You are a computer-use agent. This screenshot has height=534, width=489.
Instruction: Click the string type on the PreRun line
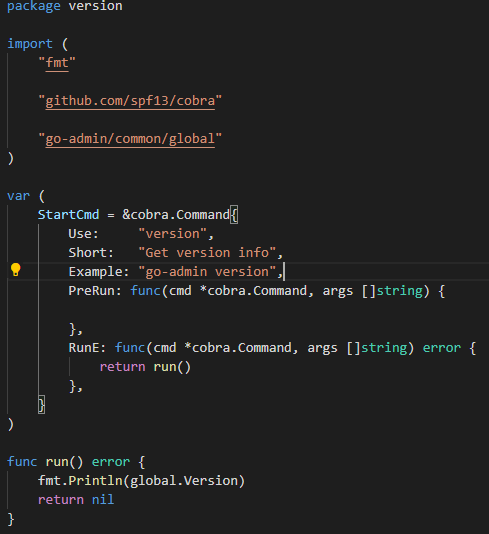(x=399, y=291)
